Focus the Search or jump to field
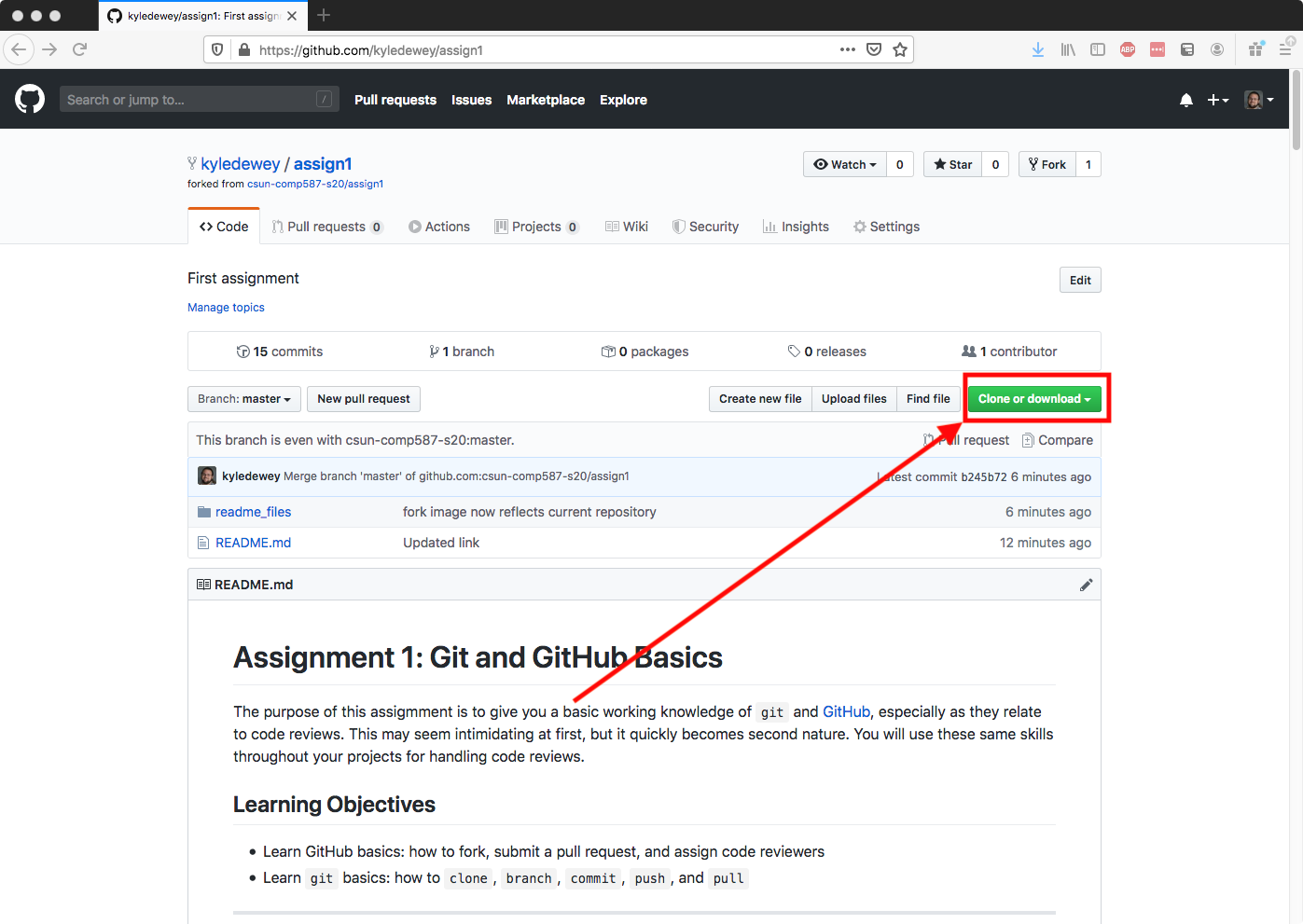 click(x=199, y=99)
